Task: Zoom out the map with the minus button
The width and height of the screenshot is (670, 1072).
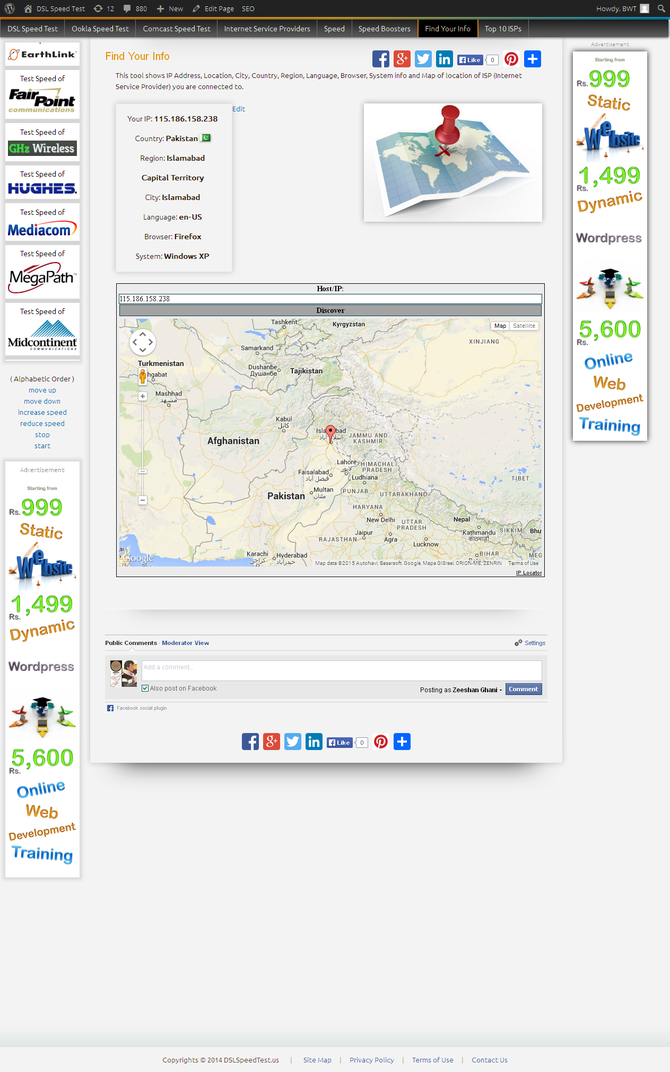Action: pyautogui.click(x=143, y=500)
